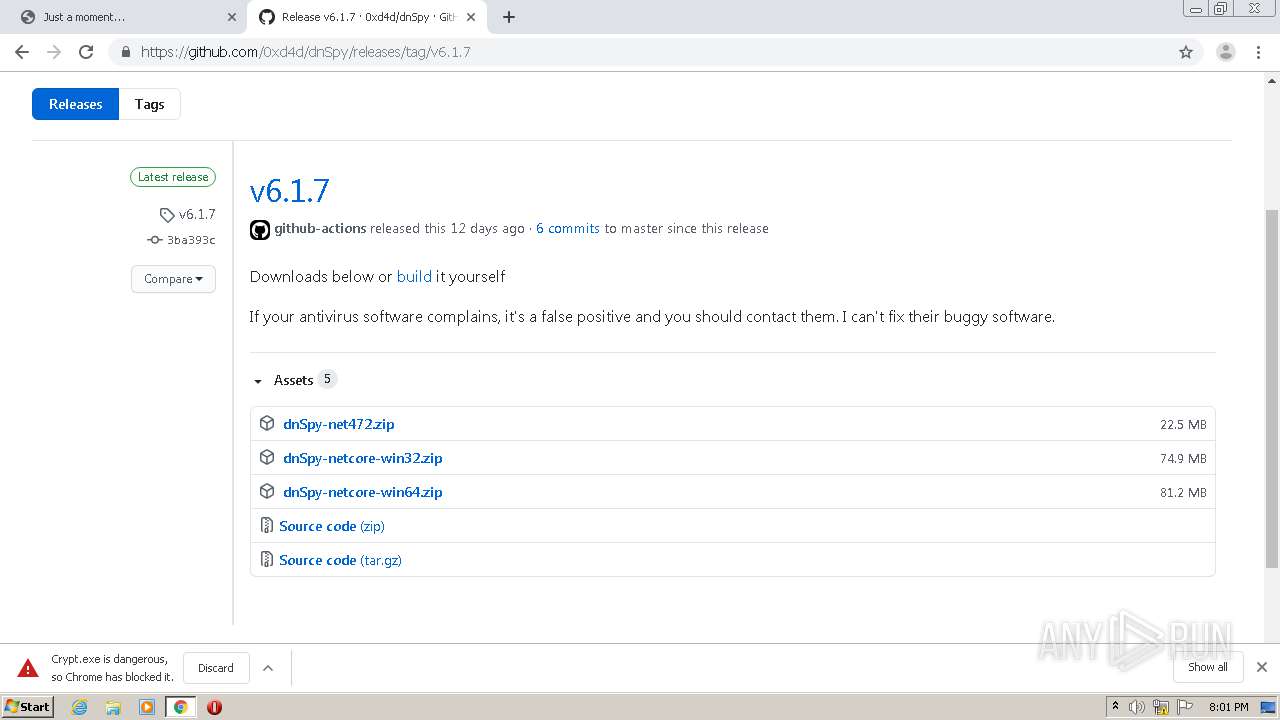Download Source code (tar.gz)
1280x720 pixels.
[340, 560]
